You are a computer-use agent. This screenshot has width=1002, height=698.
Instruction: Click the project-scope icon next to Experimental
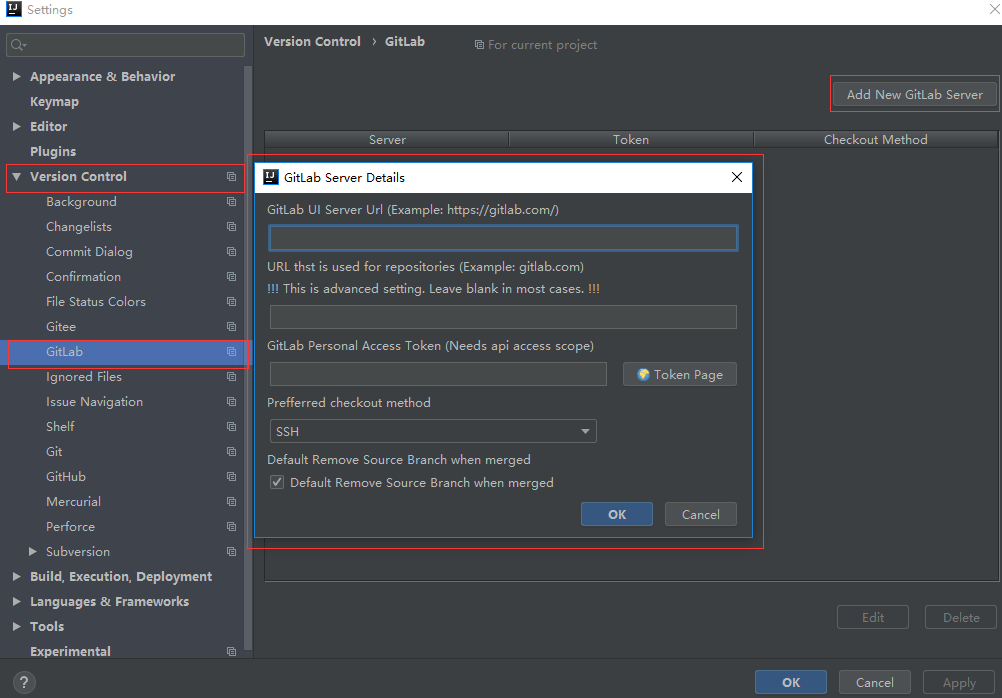click(x=231, y=651)
